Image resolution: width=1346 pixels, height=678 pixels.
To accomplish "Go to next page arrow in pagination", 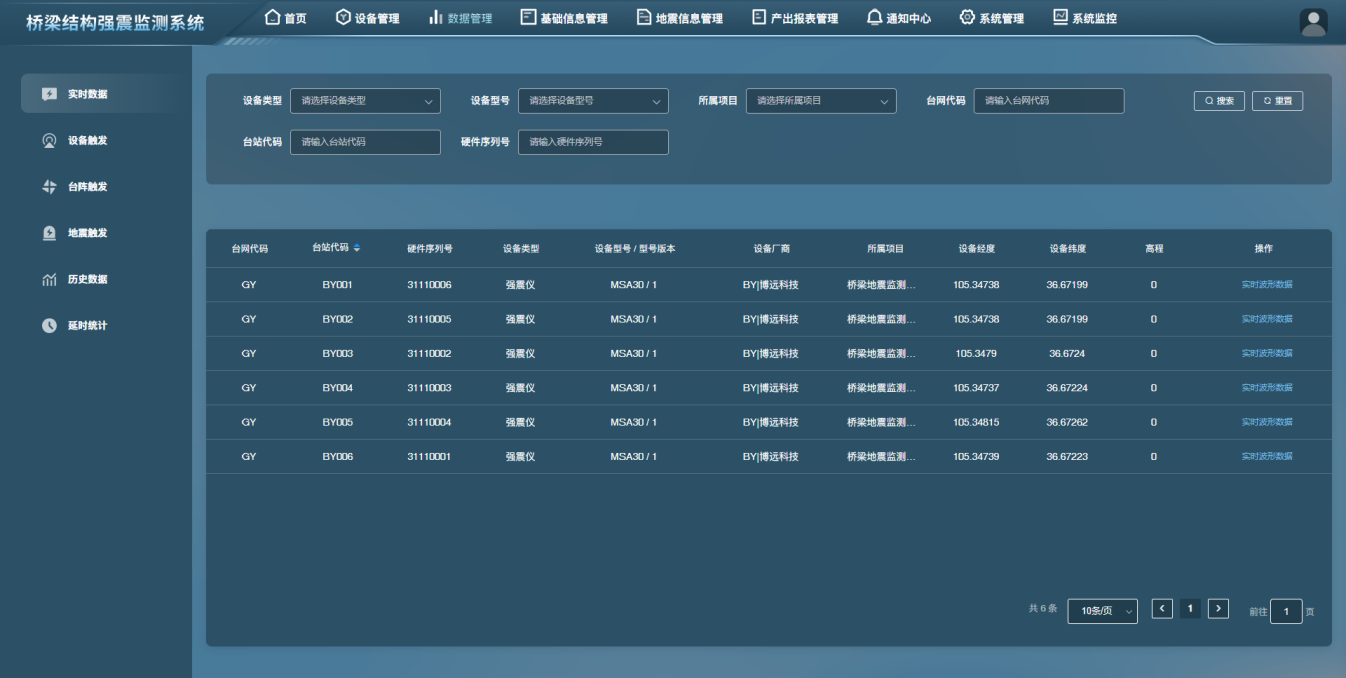I will click(1218, 609).
